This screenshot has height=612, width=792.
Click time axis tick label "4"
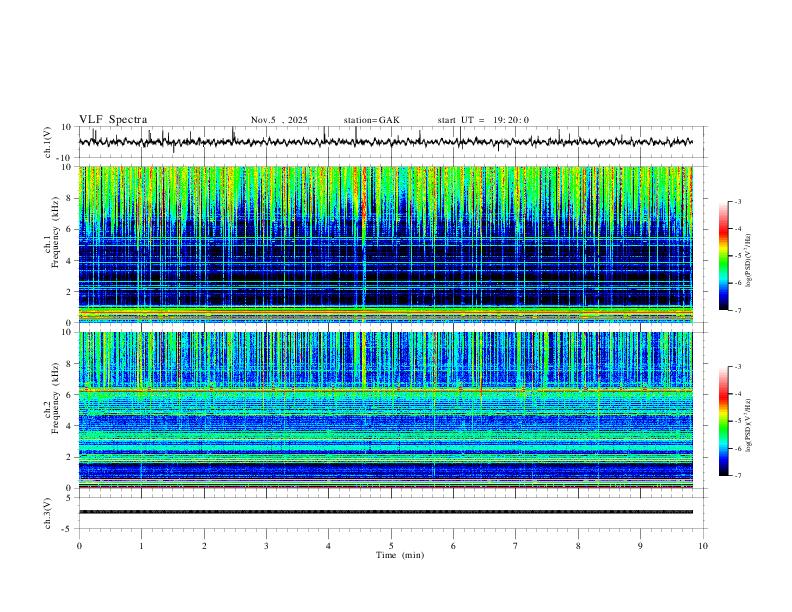tap(328, 546)
